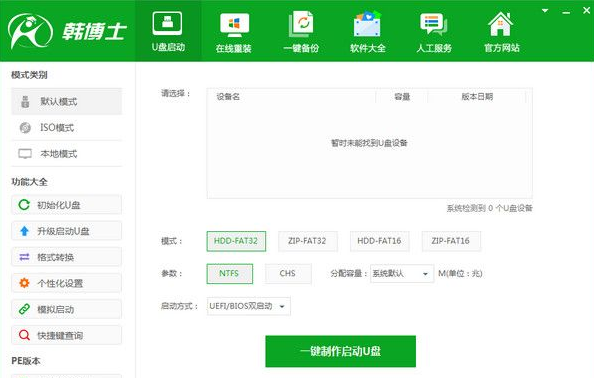Click 一键制作启动U盘 button
594x378 pixels.
click(341, 351)
